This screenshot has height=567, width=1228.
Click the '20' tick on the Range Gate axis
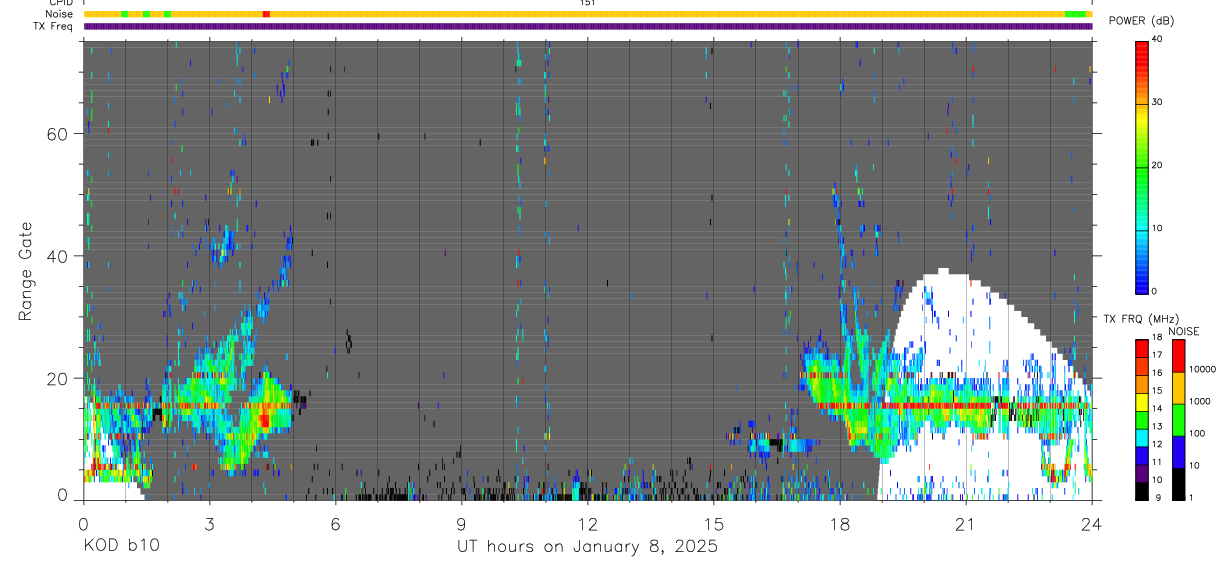click(58, 378)
